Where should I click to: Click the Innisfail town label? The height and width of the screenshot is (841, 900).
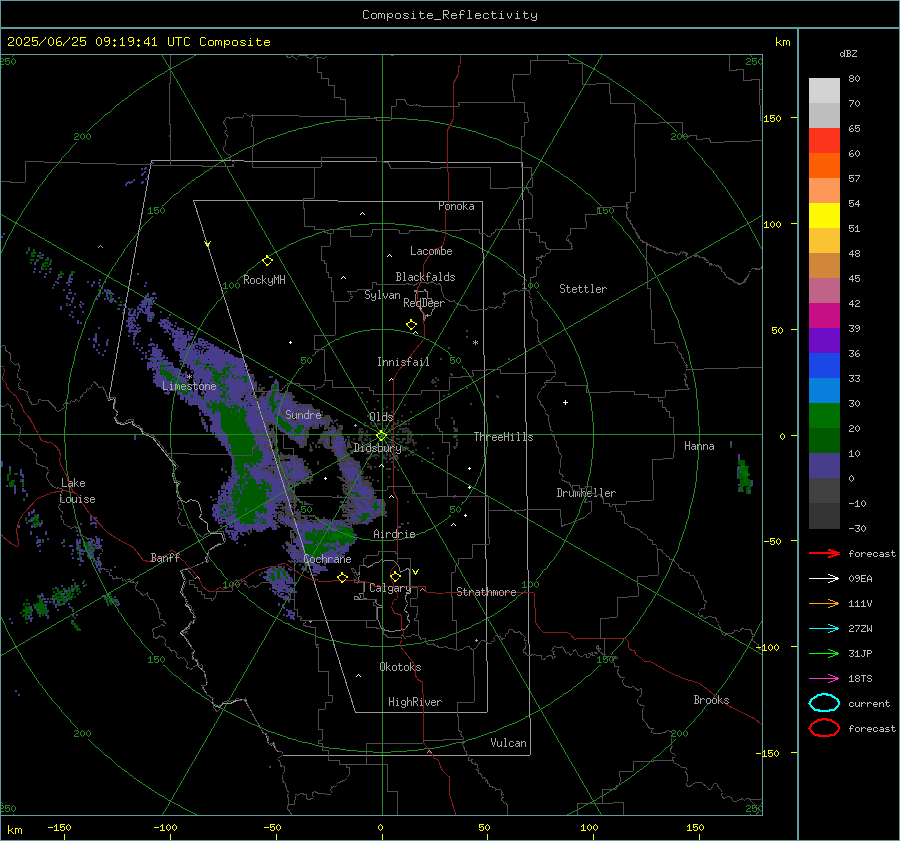click(x=403, y=362)
